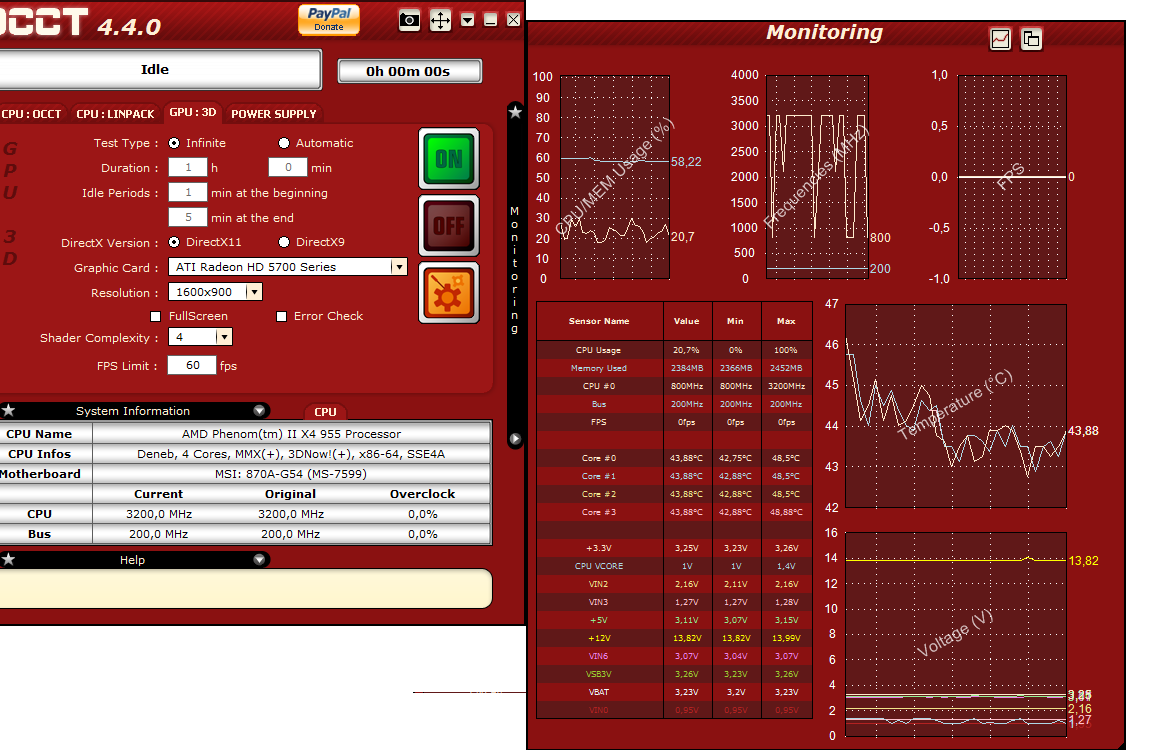Click the Temperature graph
The width and height of the screenshot is (1174, 750).
coord(956,406)
